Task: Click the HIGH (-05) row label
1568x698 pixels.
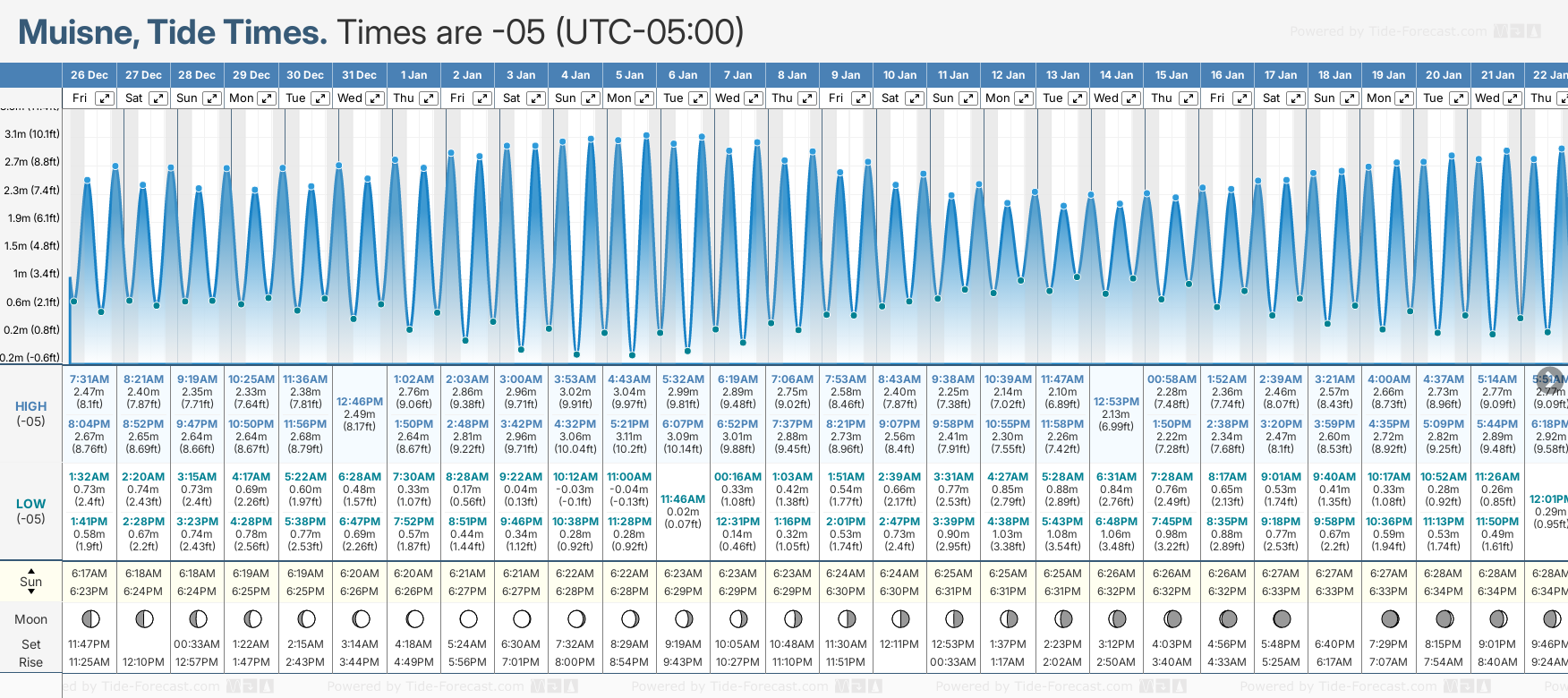Action: point(31,413)
